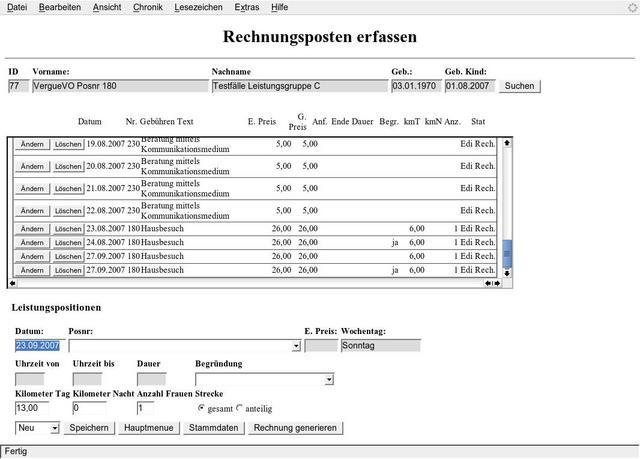The image size is (640, 459).
Task: Click Ändern for the 19.08.2007 entry
Action: pyautogui.click(x=32, y=144)
